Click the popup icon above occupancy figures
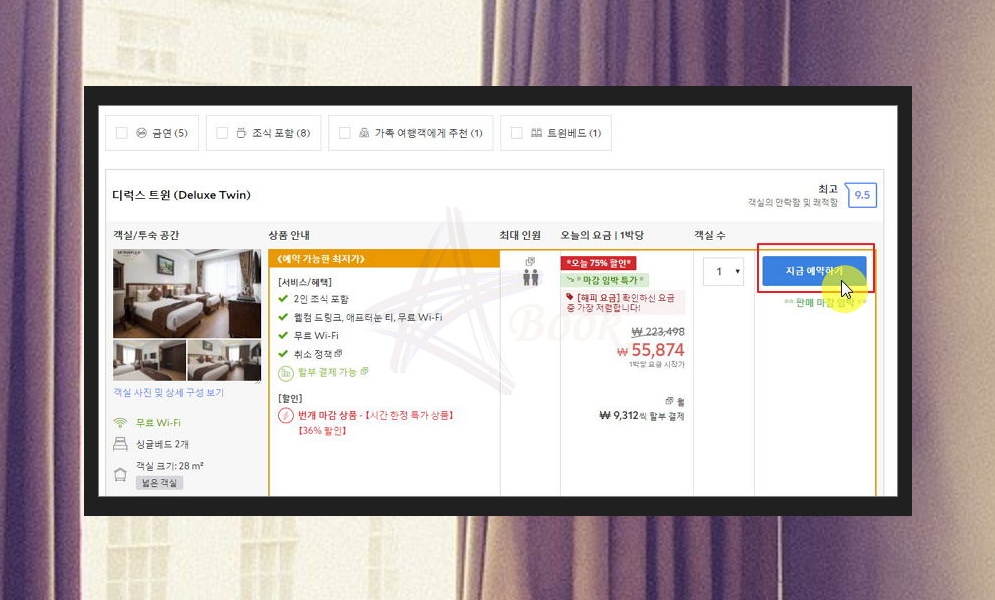Screen dimensions: 995x600 [x=530, y=261]
